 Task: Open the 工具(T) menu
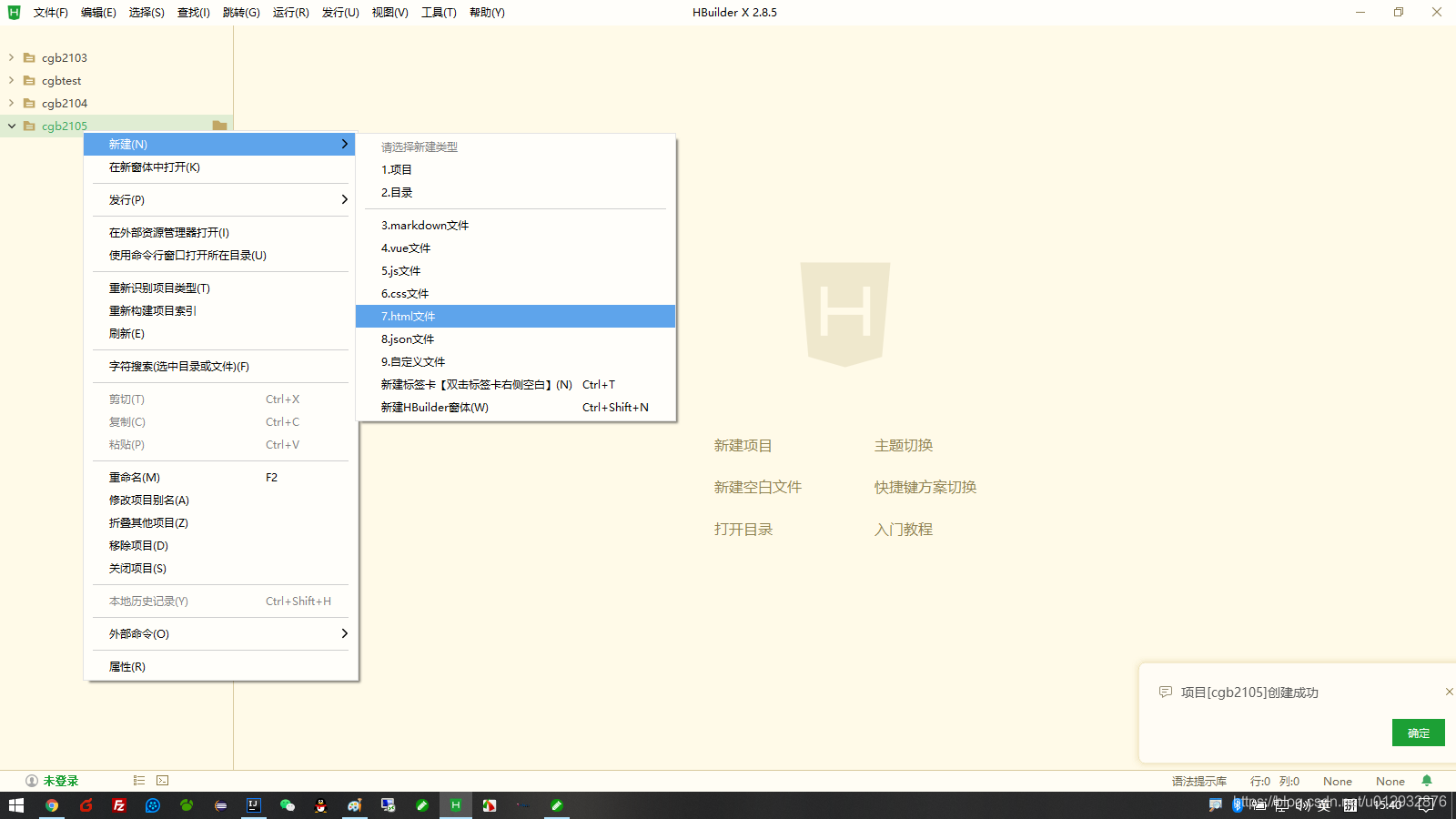click(x=438, y=12)
